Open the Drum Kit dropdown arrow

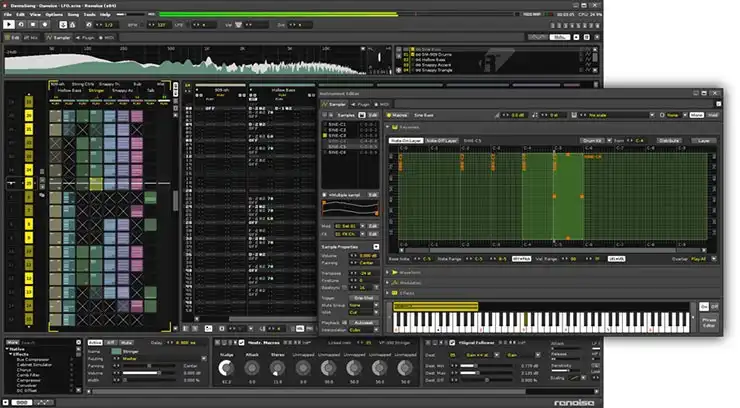pos(609,141)
